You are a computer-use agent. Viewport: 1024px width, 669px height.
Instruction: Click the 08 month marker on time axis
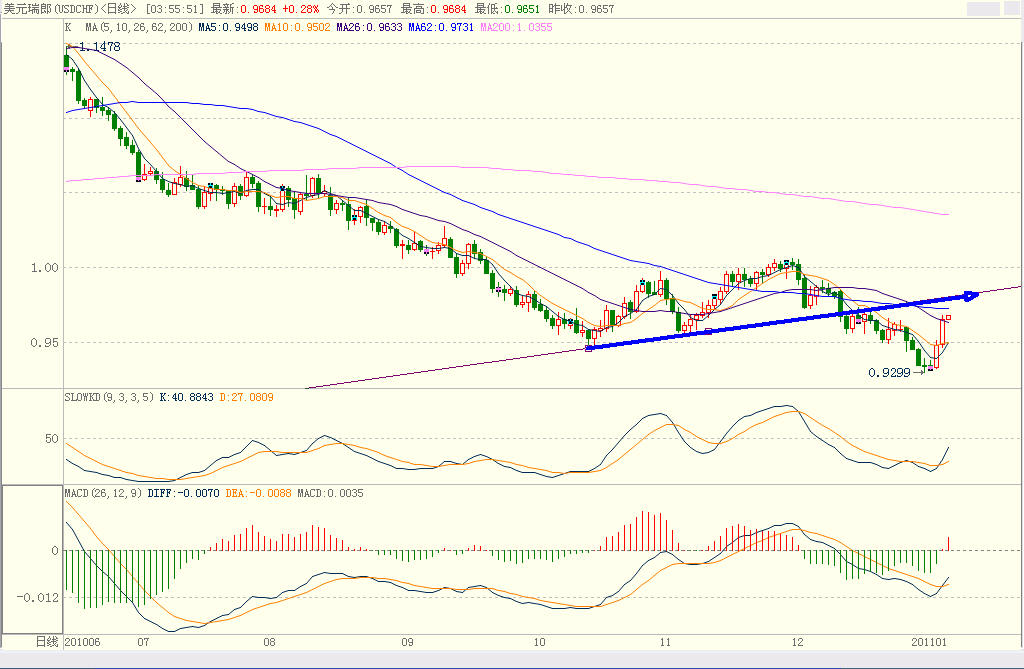point(269,642)
